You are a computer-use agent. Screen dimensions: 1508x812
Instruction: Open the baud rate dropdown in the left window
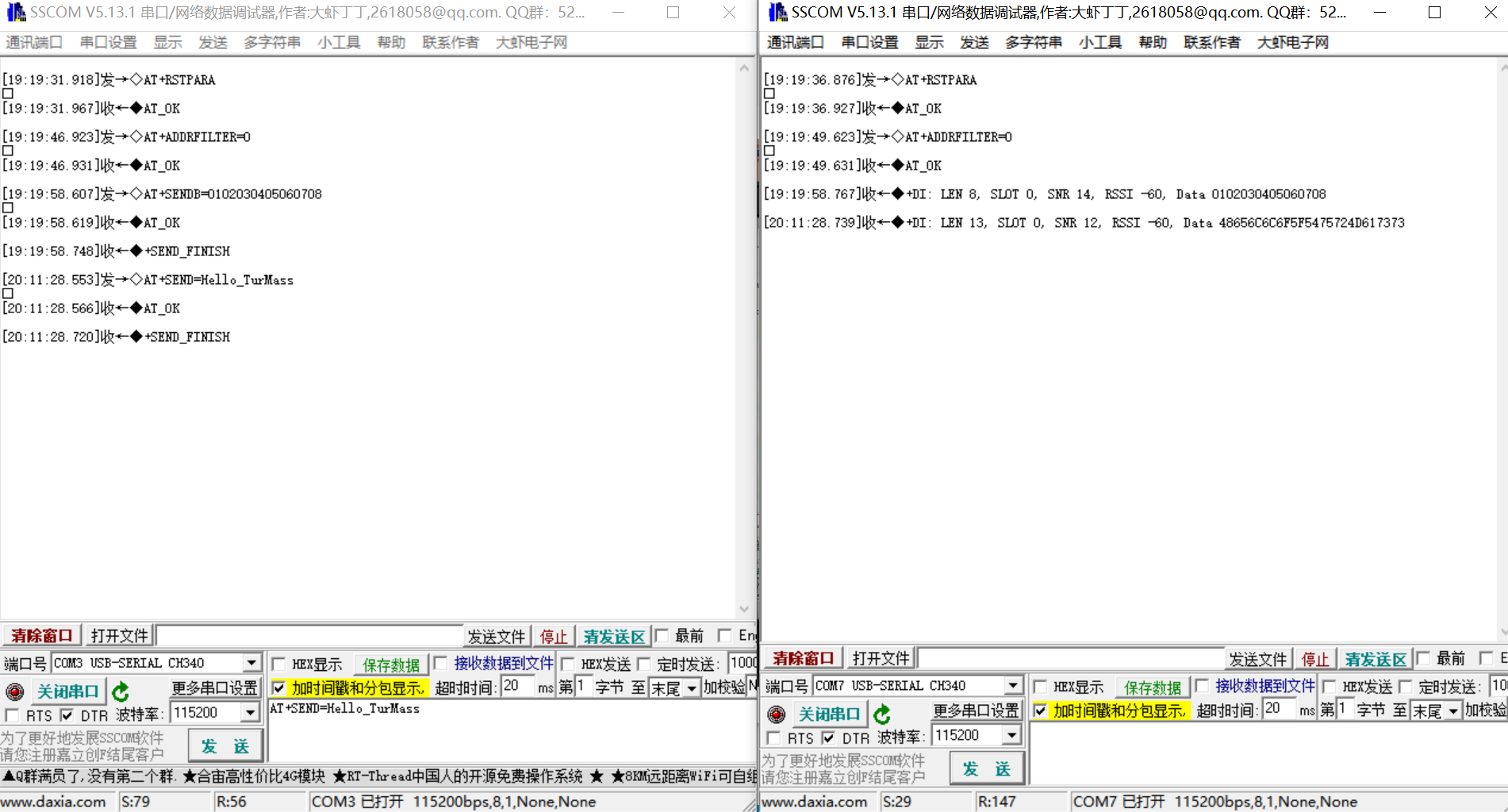click(x=250, y=713)
